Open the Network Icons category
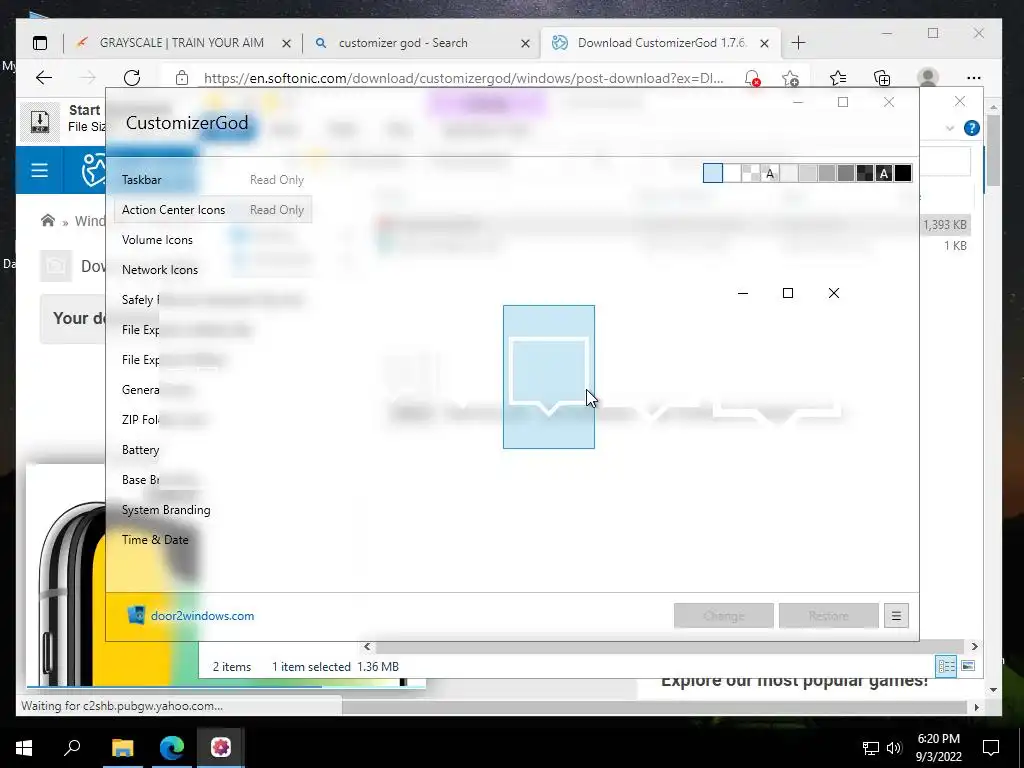1024x768 pixels. tap(159, 270)
